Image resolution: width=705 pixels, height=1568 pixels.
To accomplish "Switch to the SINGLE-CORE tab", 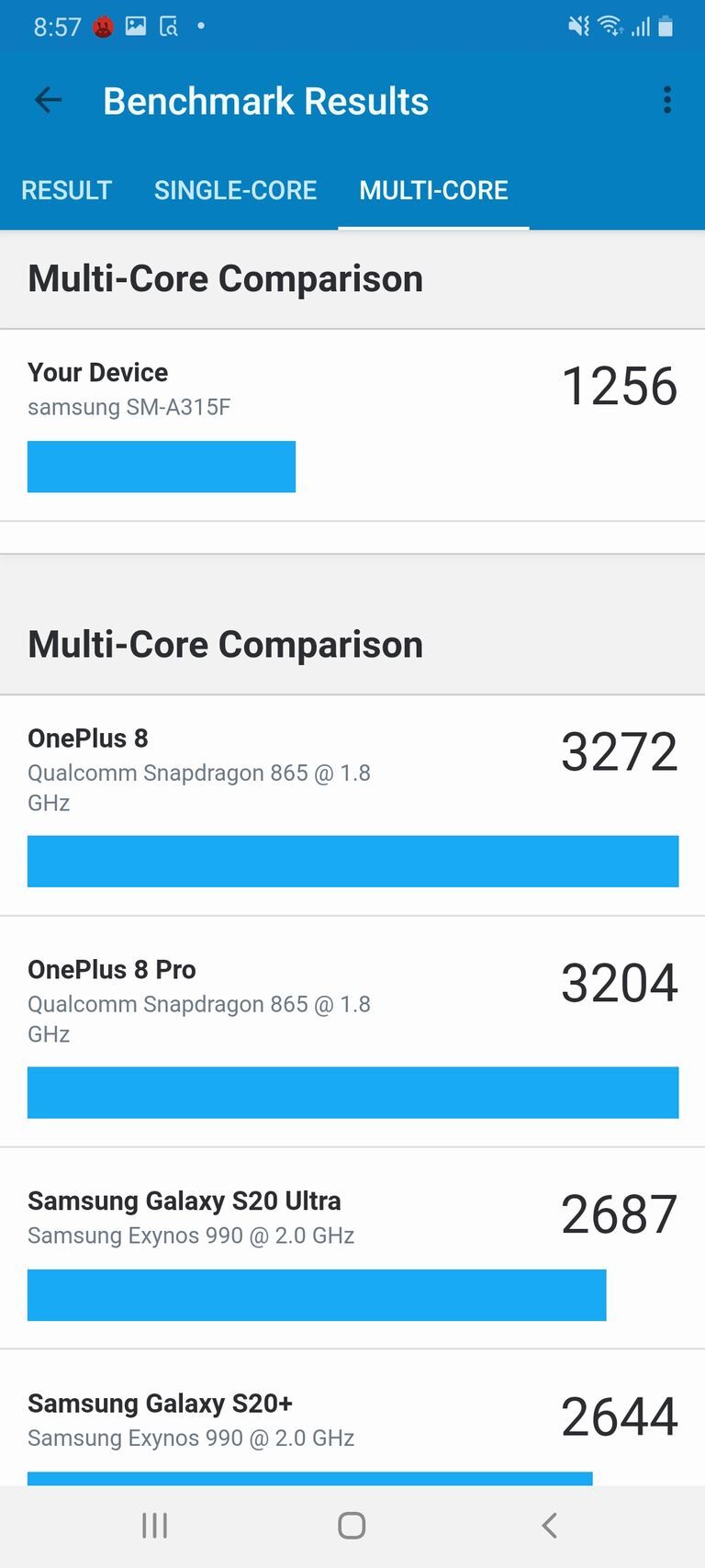I will (235, 190).
